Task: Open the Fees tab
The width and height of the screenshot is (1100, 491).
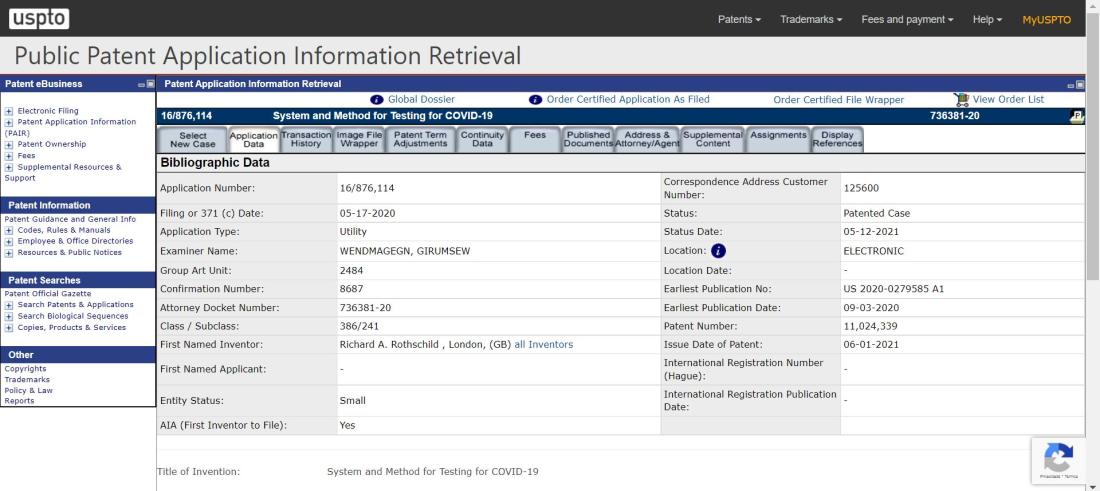Action: (535, 139)
